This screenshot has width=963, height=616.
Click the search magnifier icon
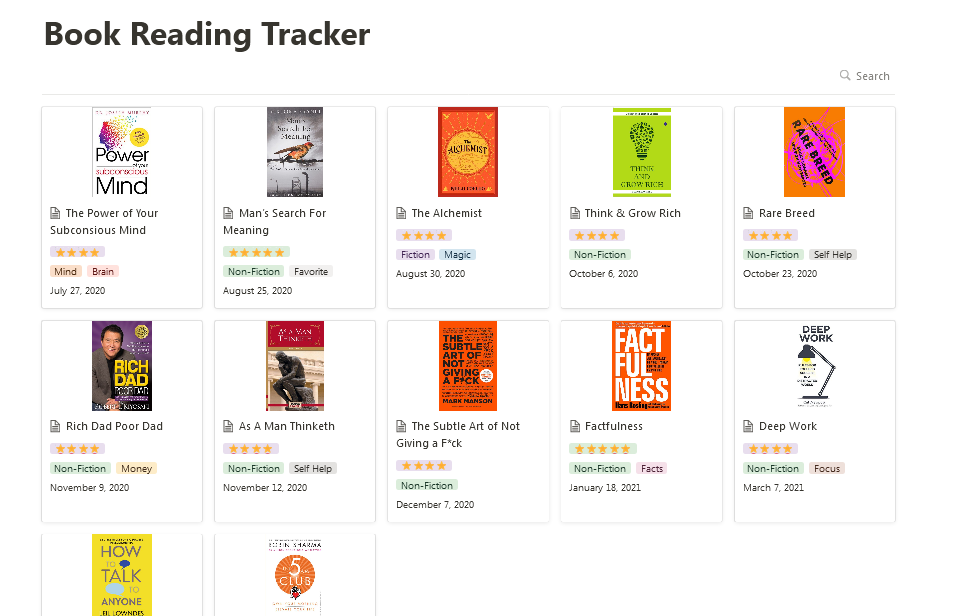[845, 75]
